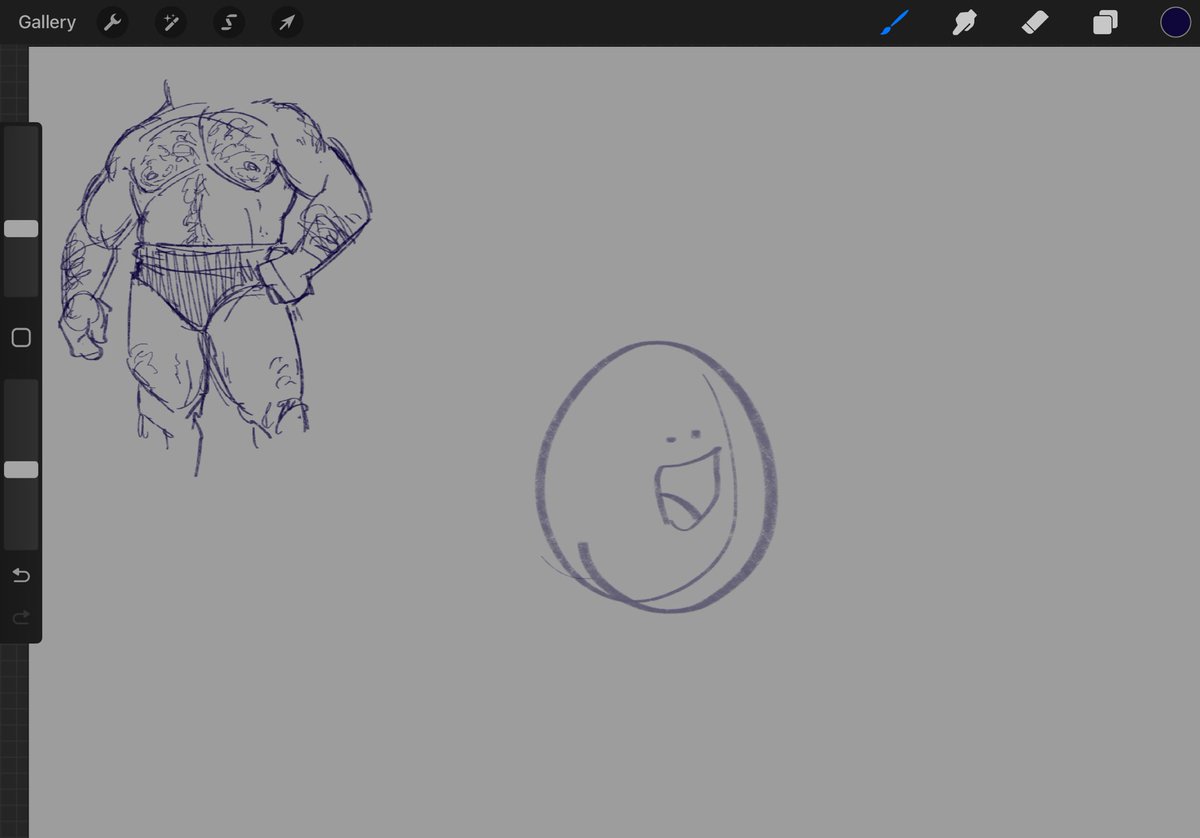Open the Layers panel
The image size is (1200, 838).
(1104, 21)
